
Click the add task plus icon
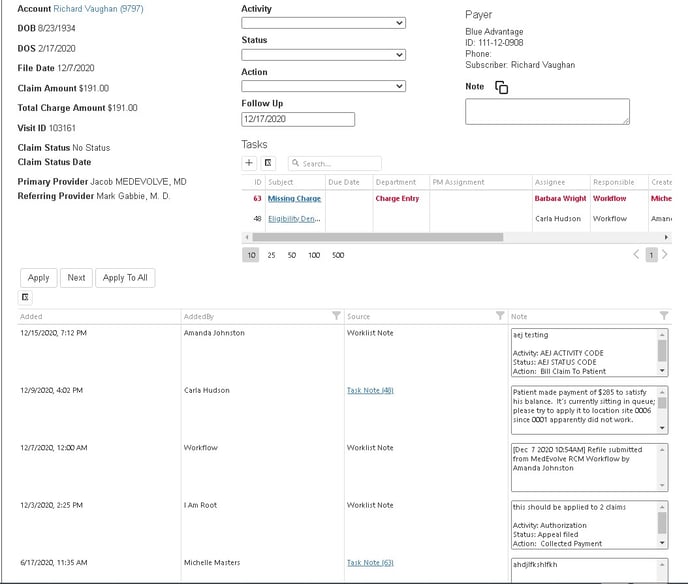[249, 163]
